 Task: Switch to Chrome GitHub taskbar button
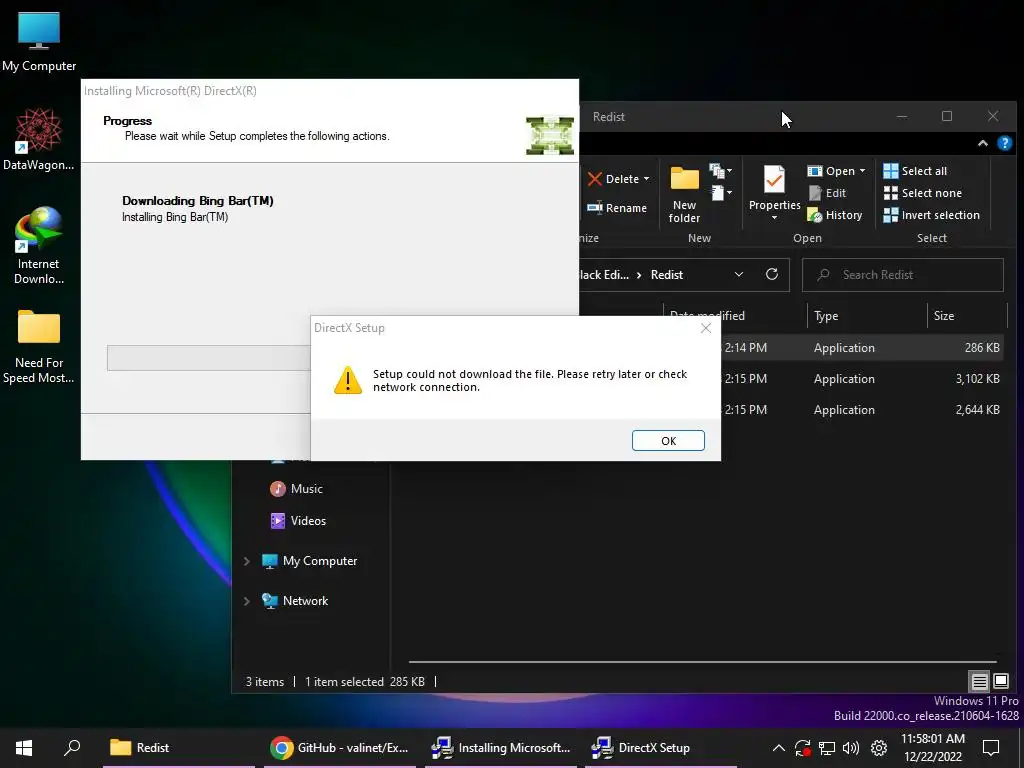point(340,748)
